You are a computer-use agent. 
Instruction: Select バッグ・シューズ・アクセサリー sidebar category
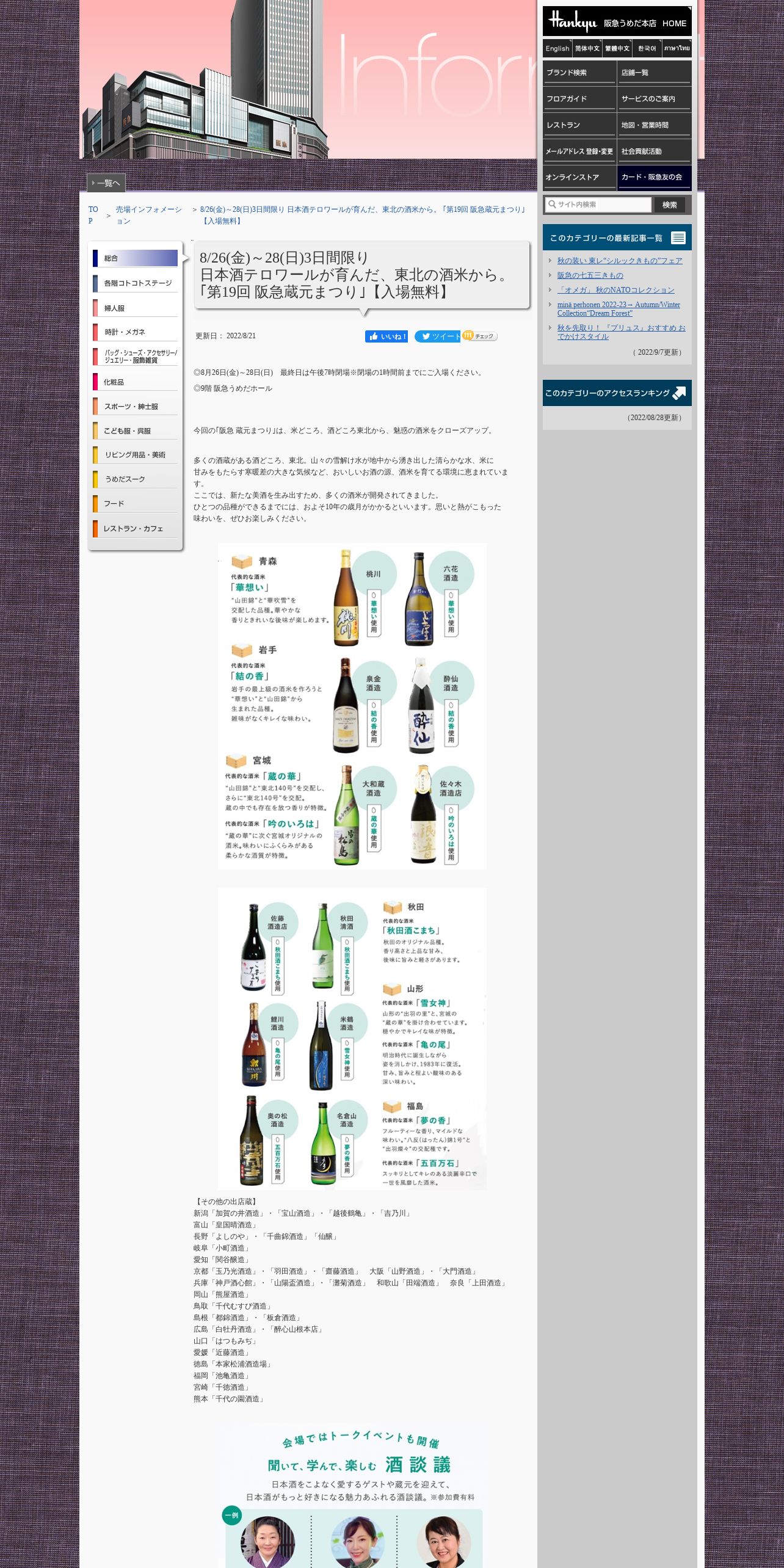[135, 357]
